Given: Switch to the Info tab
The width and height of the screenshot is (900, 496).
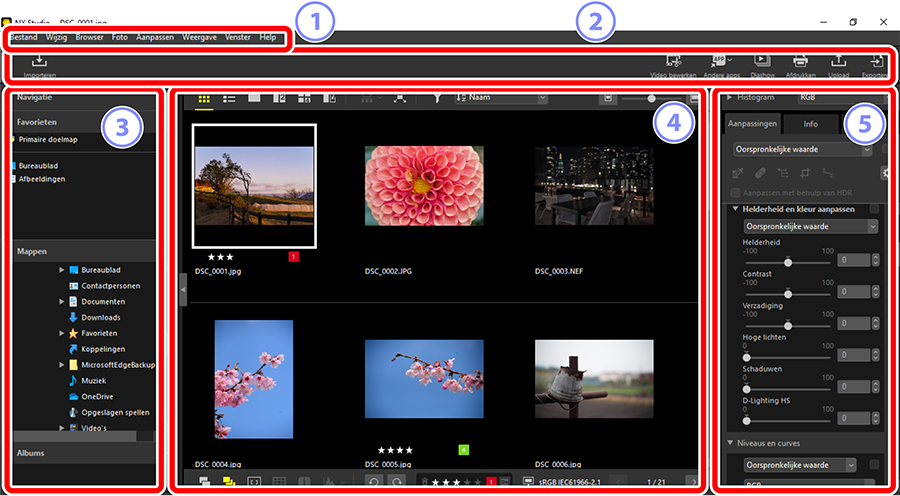Looking at the screenshot, I should click(810, 125).
